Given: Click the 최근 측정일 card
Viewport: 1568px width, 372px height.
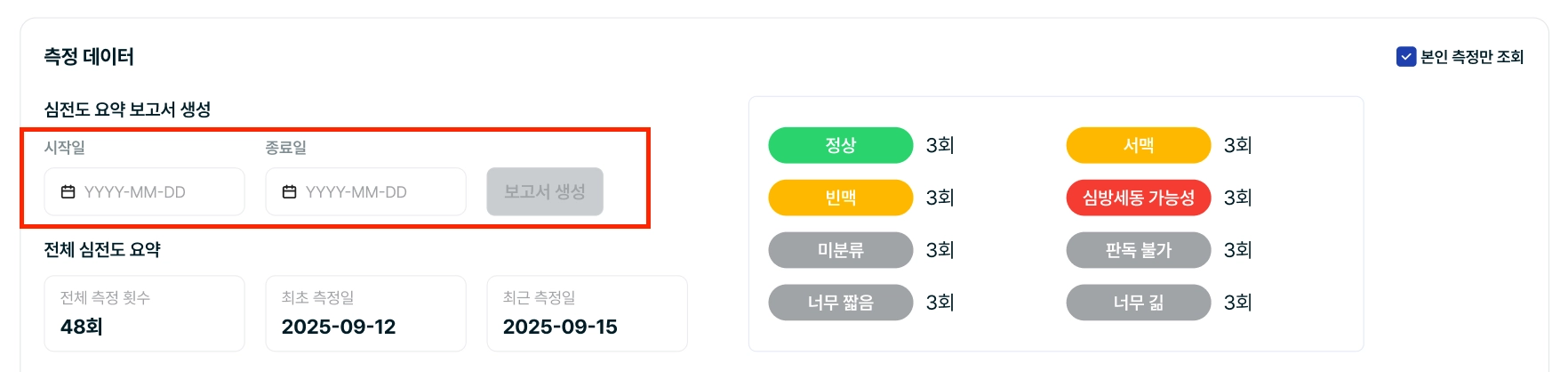Looking at the screenshot, I should (x=587, y=313).
